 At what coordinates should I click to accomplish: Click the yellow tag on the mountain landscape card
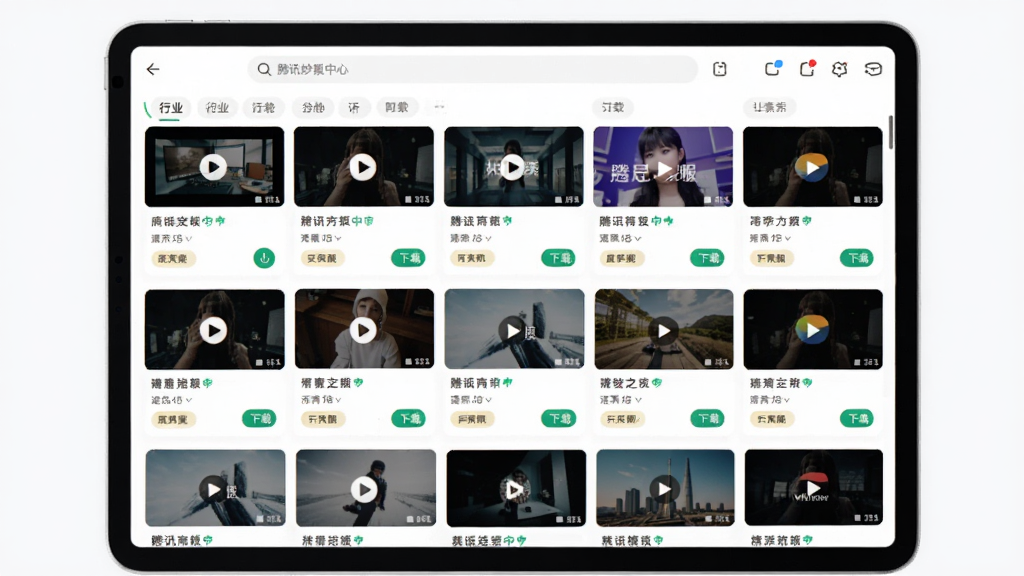[622, 419]
